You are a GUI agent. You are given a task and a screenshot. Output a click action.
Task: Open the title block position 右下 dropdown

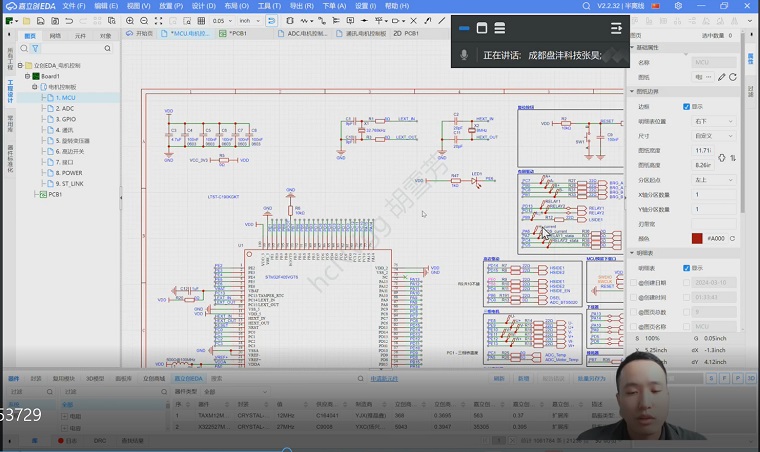coord(713,121)
